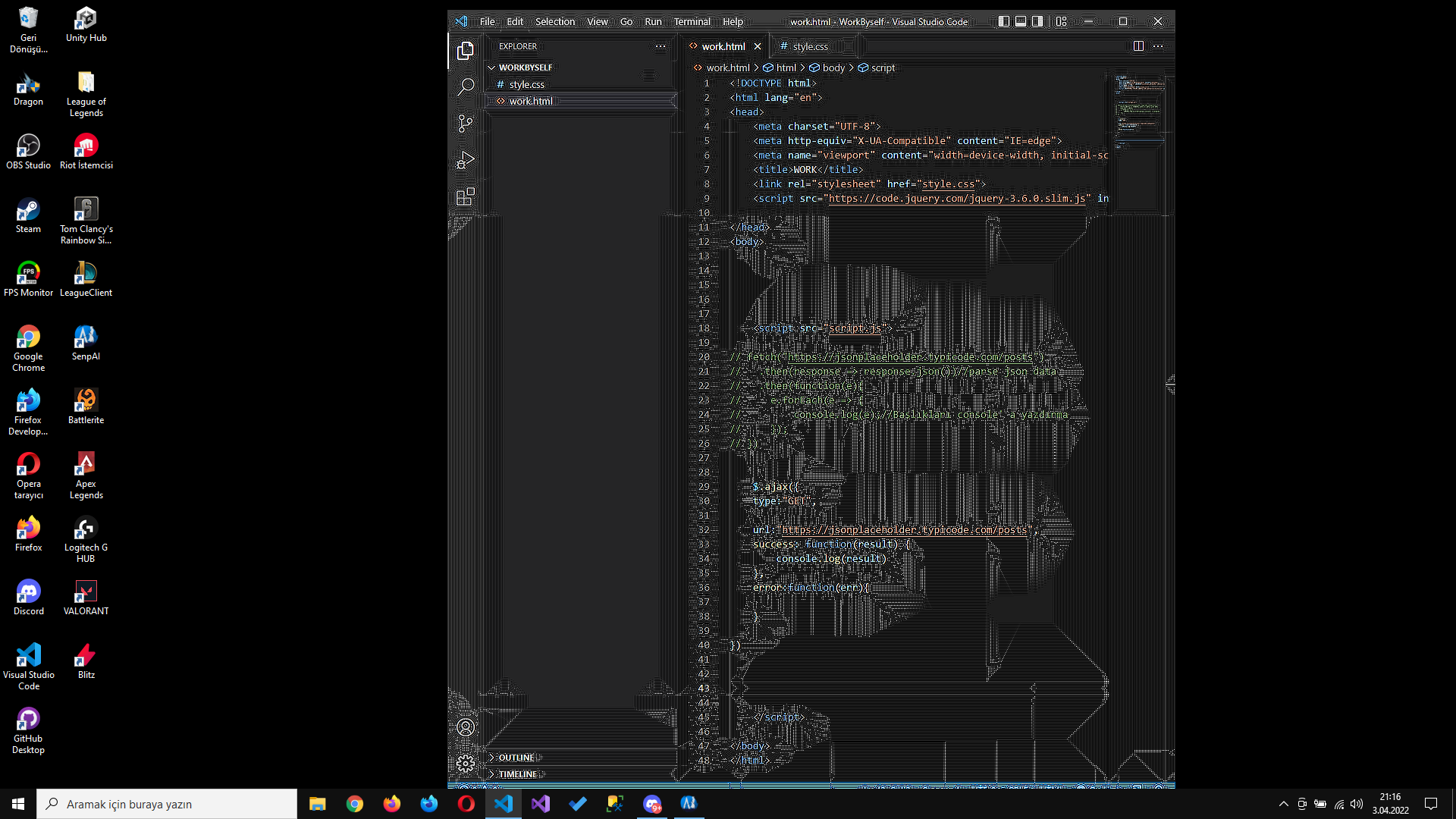Open the Unity Hub desktop shortcut

[86, 25]
